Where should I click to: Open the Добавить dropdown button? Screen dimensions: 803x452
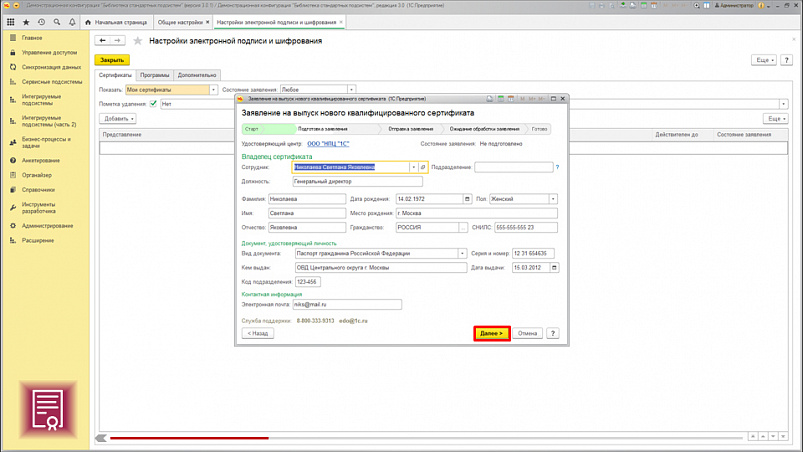click(x=118, y=119)
